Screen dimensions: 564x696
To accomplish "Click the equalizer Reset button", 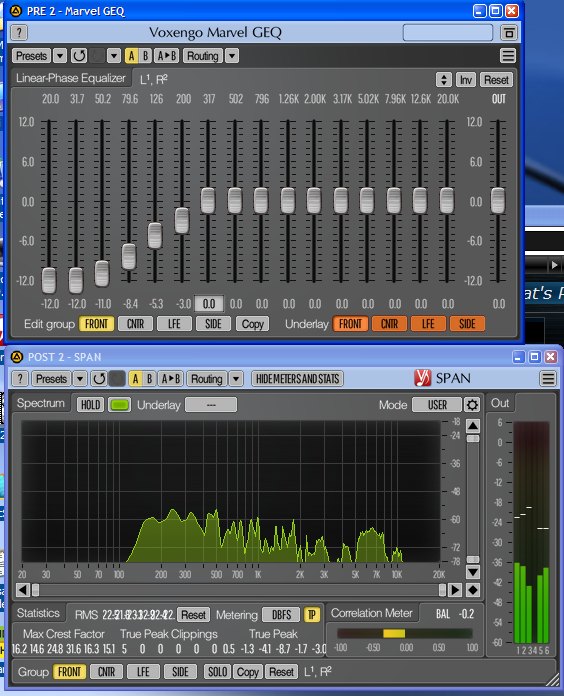I will click(x=496, y=80).
